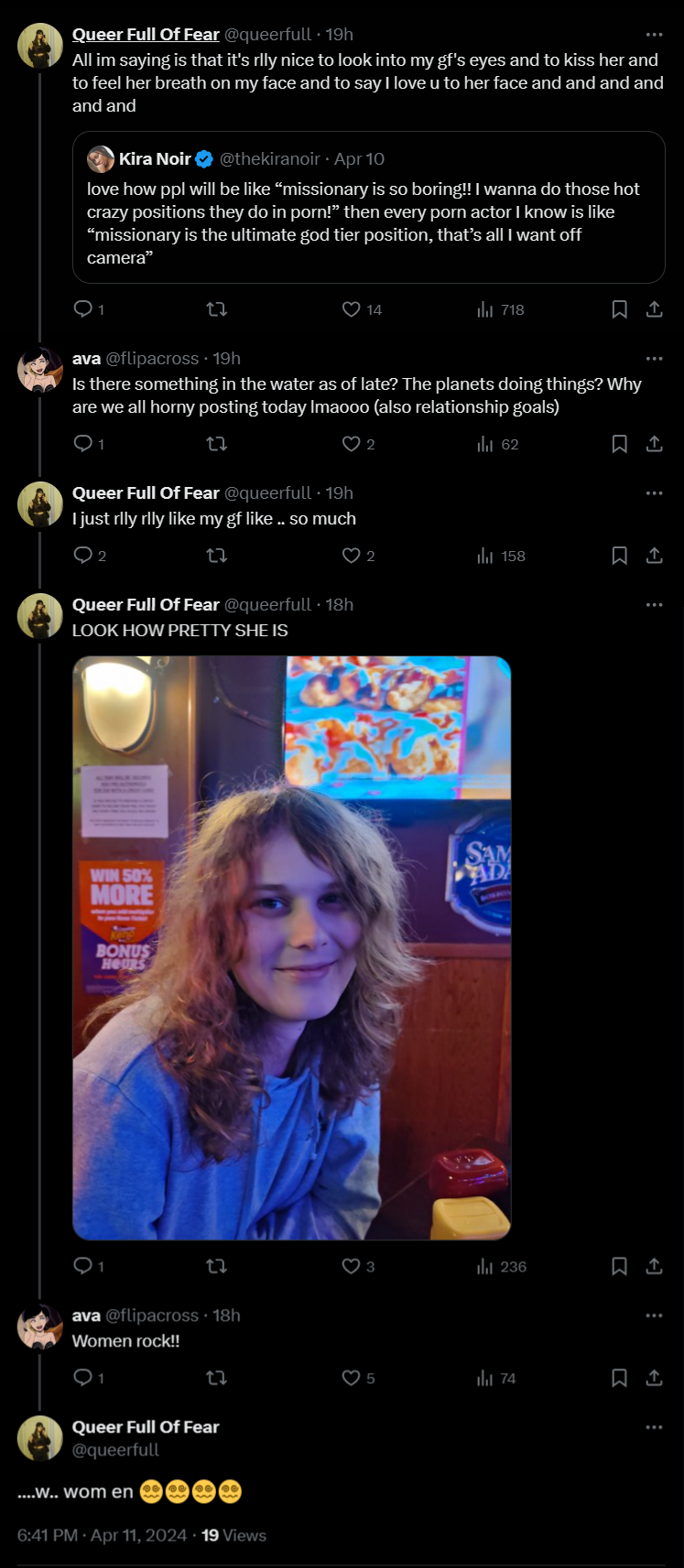684x1568 pixels.
Task: View analytics showing 718 views
Action: coord(501,309)
